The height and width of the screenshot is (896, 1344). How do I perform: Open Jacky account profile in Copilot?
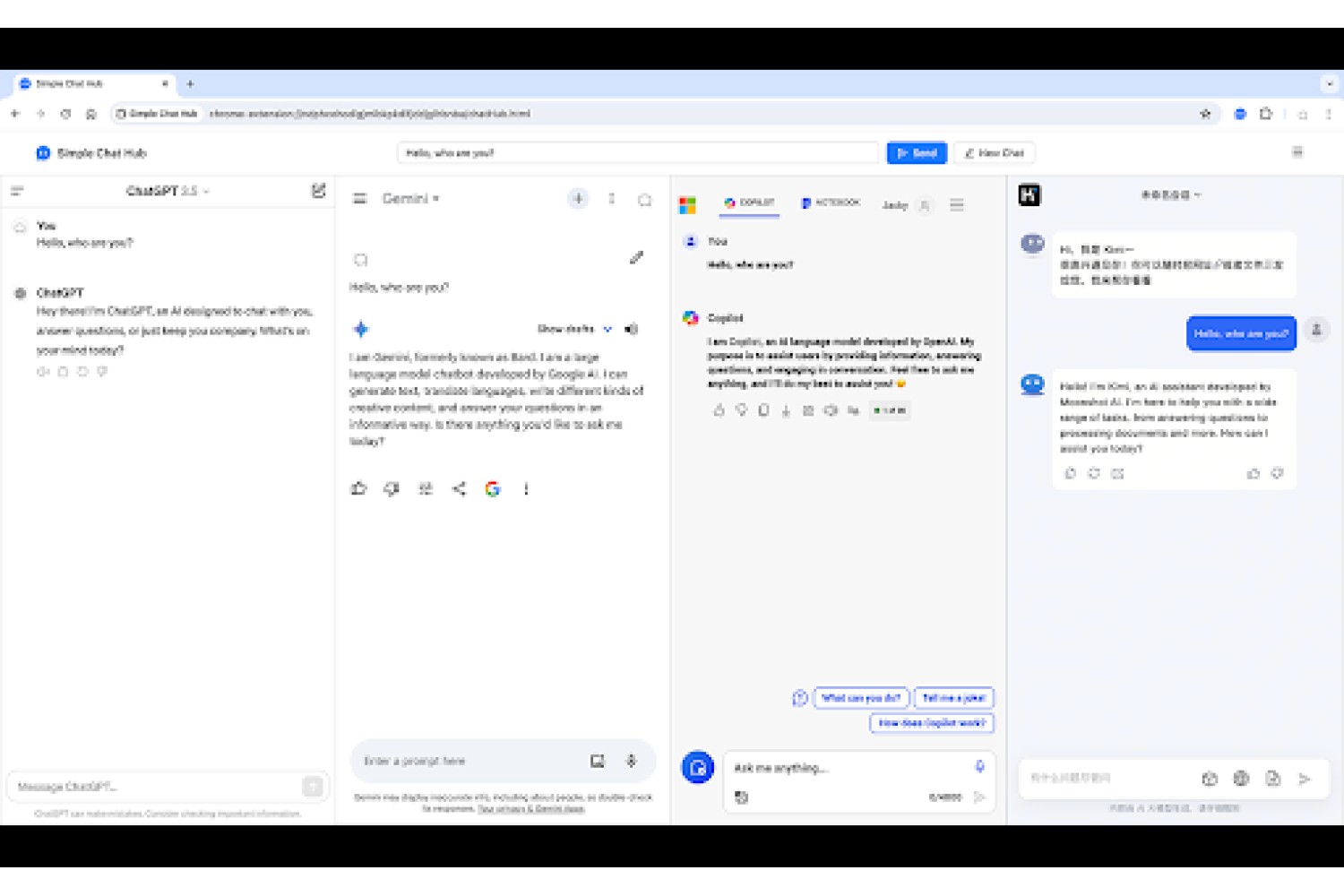pos(906,205)
